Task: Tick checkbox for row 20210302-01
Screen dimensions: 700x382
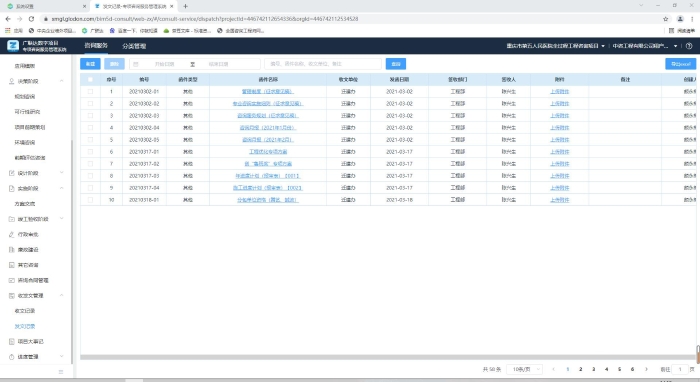Action: 91,91
